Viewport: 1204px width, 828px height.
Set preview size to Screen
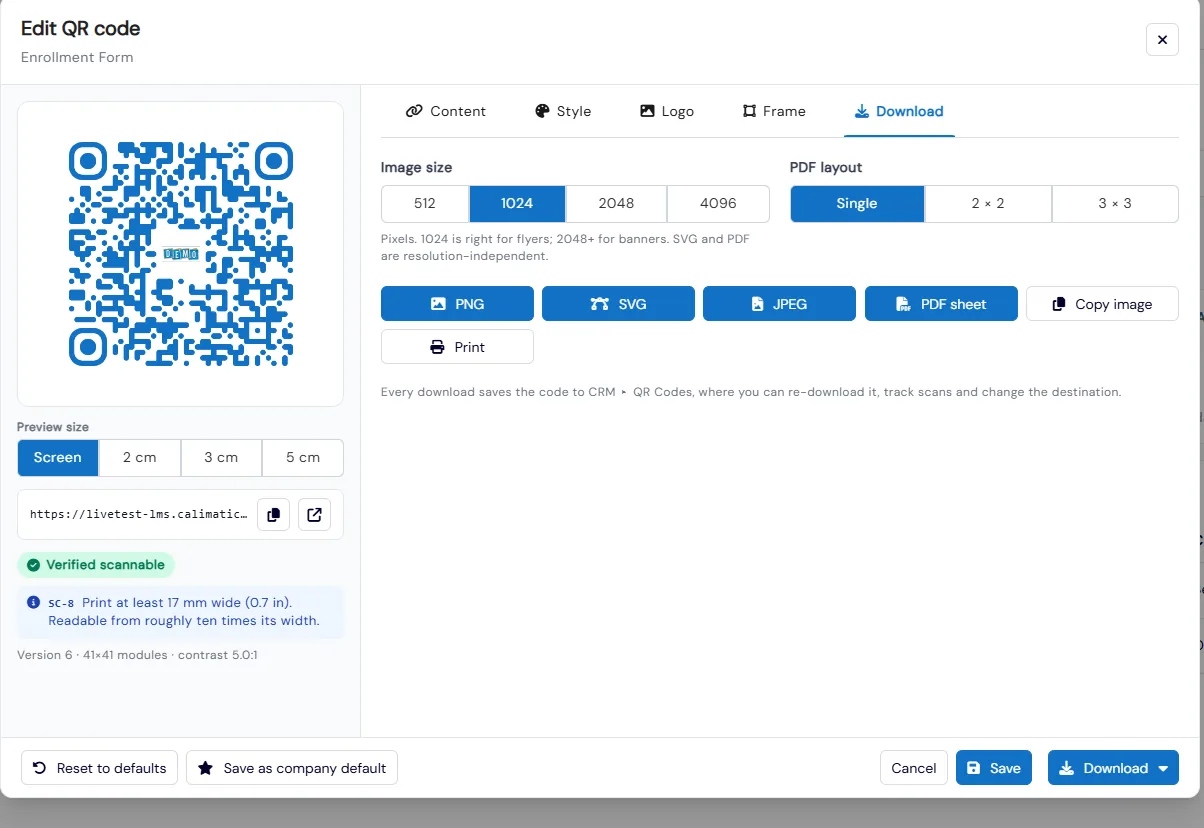click(x=58, y=458)
